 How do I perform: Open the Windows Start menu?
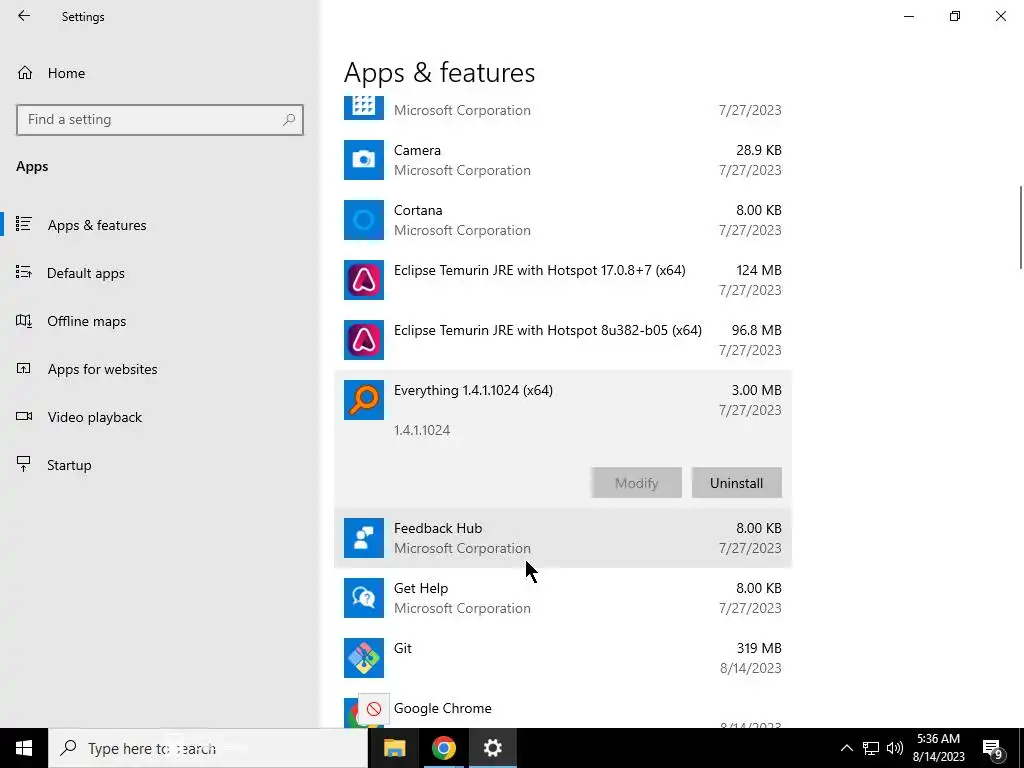click(24, 748)
